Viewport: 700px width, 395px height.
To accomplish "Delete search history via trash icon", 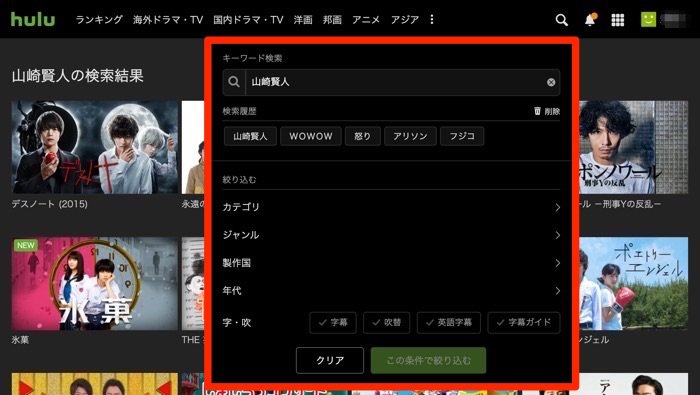I will [546, 111].
